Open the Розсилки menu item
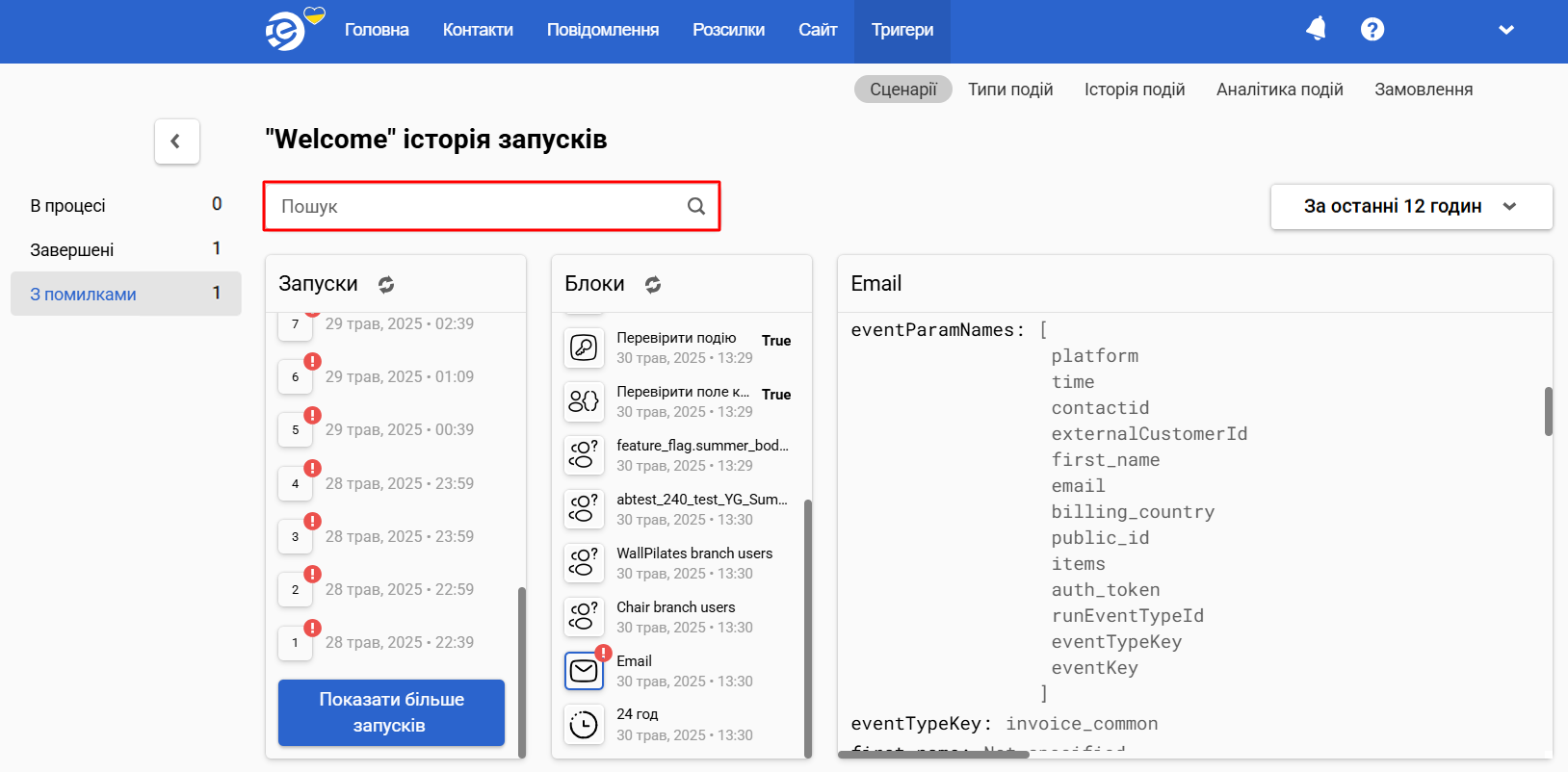Image resolution: width=1568 pixels, height=772 pixels. (x=728, y=30)
